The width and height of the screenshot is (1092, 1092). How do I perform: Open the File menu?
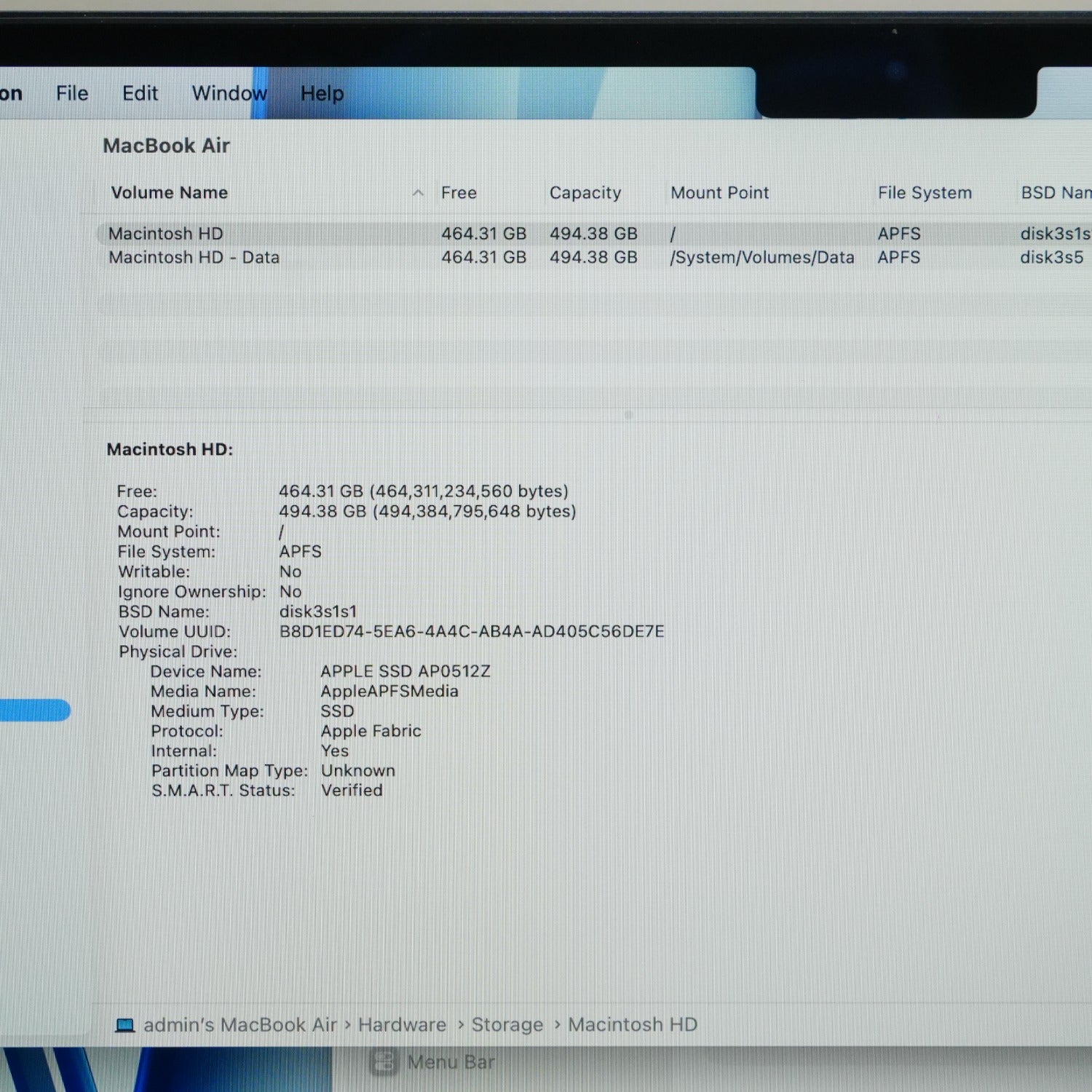pos(72,93)
